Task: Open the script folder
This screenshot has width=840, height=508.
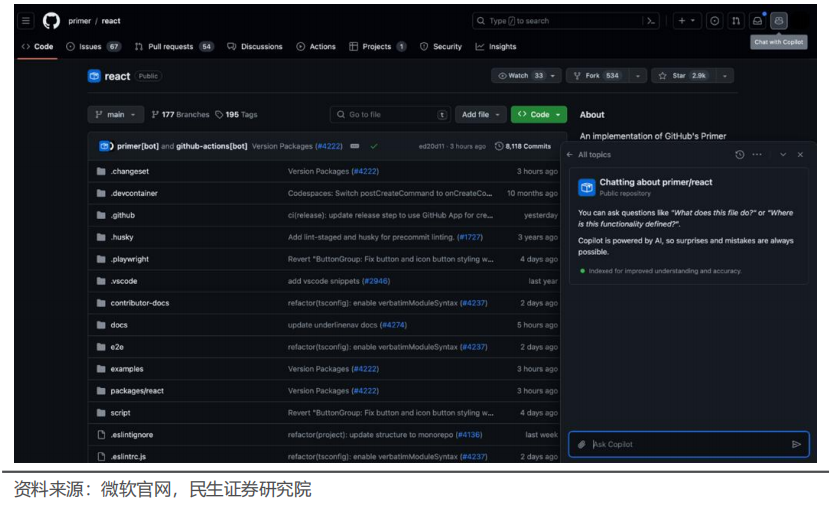Action: click(121, 413)
